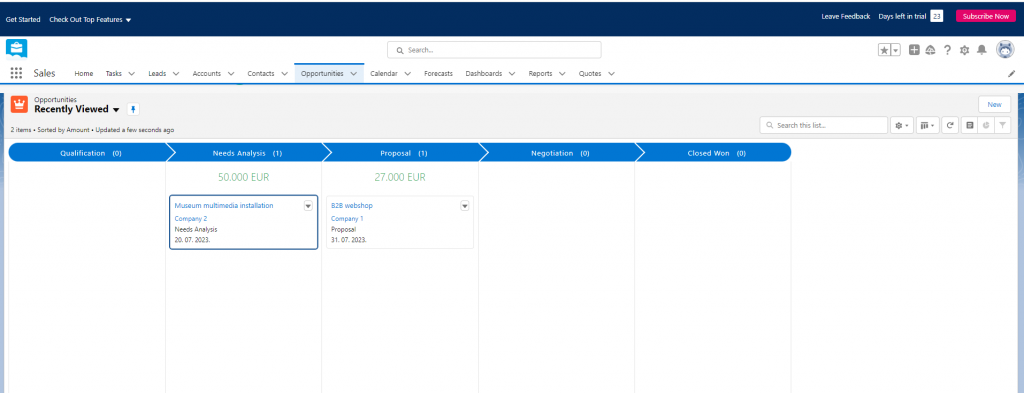The height and width of the screenshot is (393, 1024).
Task: Open the notifications bell
Action: pyautogui.click(x=982, y=50)
